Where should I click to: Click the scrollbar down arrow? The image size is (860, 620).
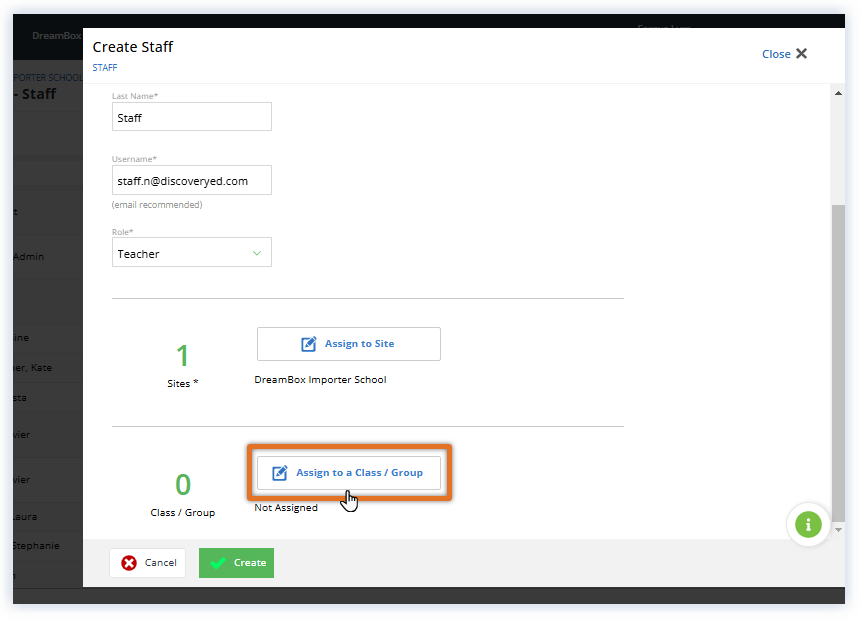[838, 530]
